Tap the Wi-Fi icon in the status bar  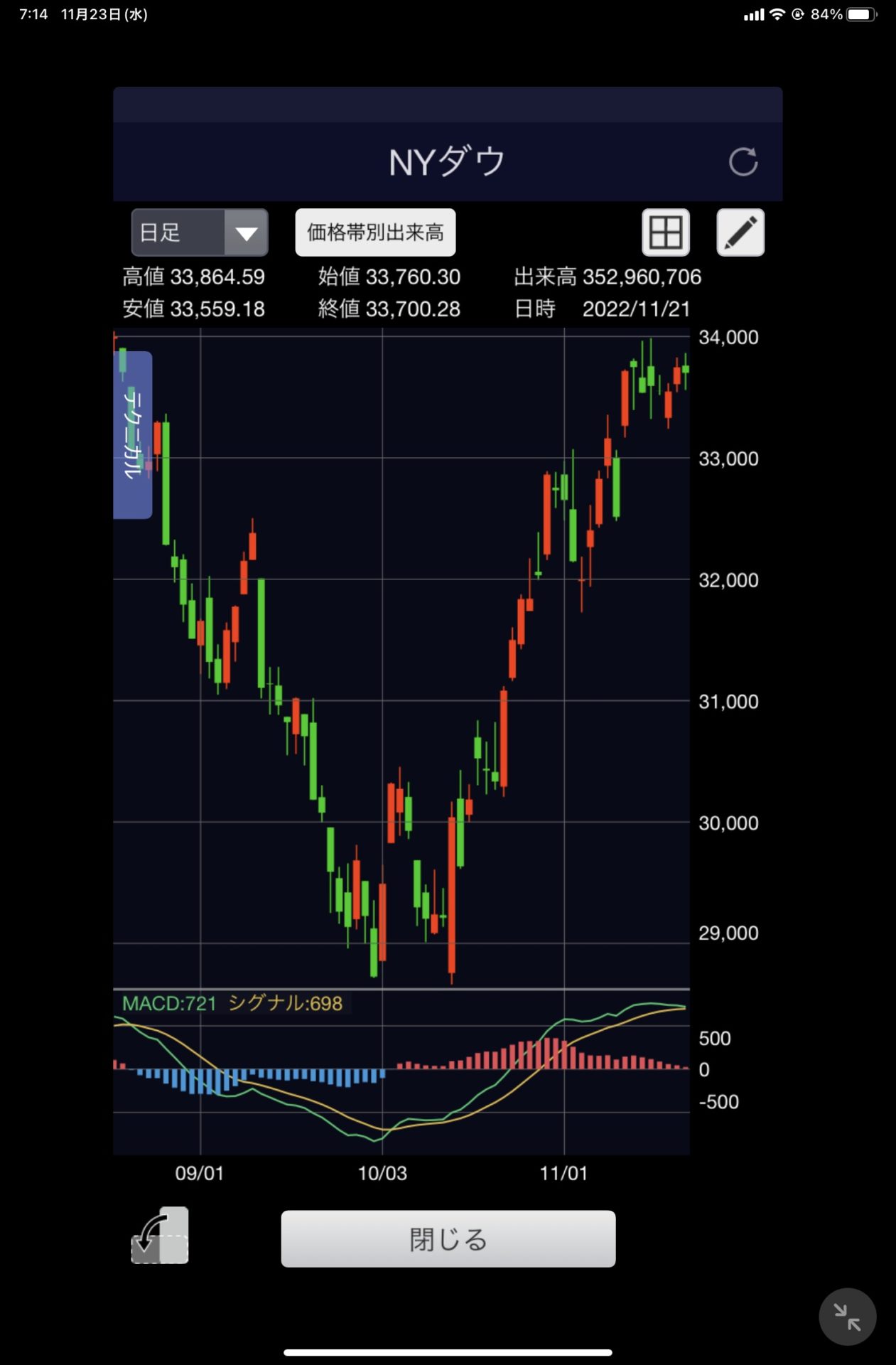[x=777, y=14]
